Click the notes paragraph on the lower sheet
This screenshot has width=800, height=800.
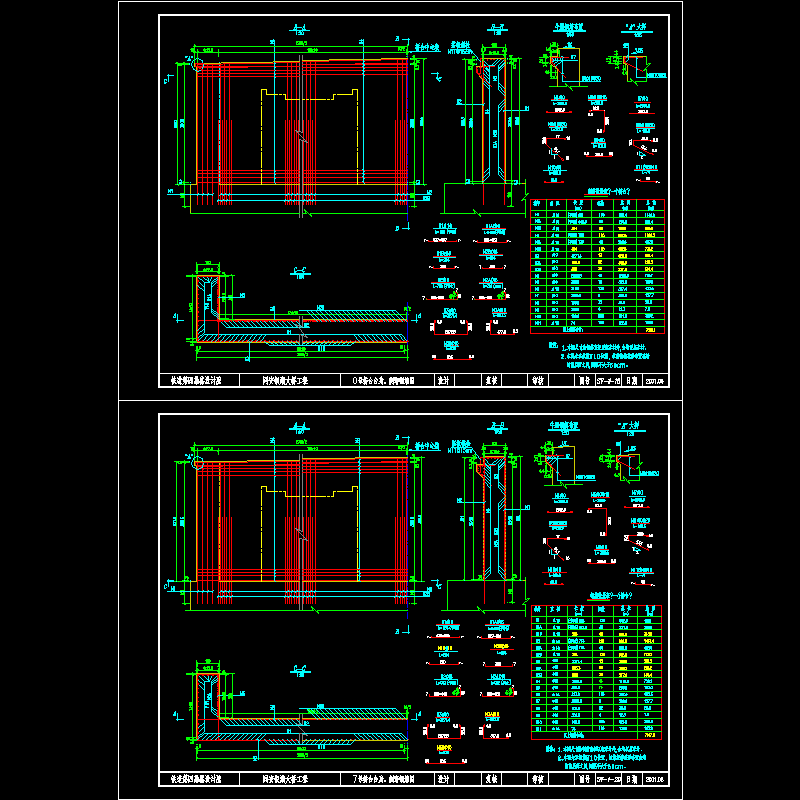(x=596, y=758)
